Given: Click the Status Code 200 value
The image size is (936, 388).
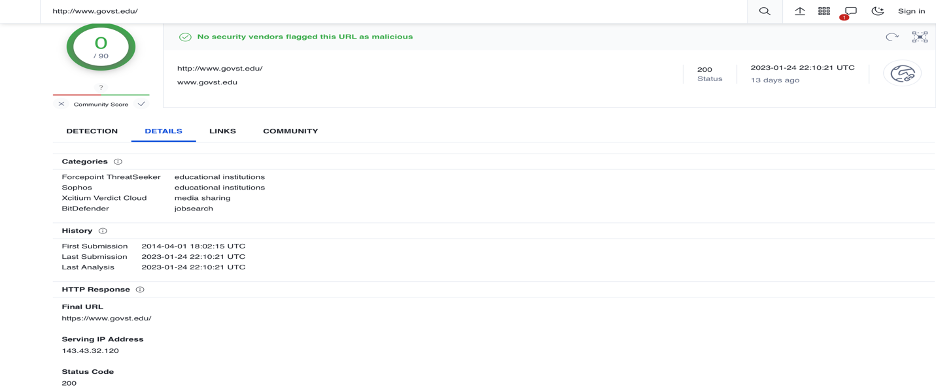Looking at the screenshot, I should pyautogui.click(x=69, y=383).
